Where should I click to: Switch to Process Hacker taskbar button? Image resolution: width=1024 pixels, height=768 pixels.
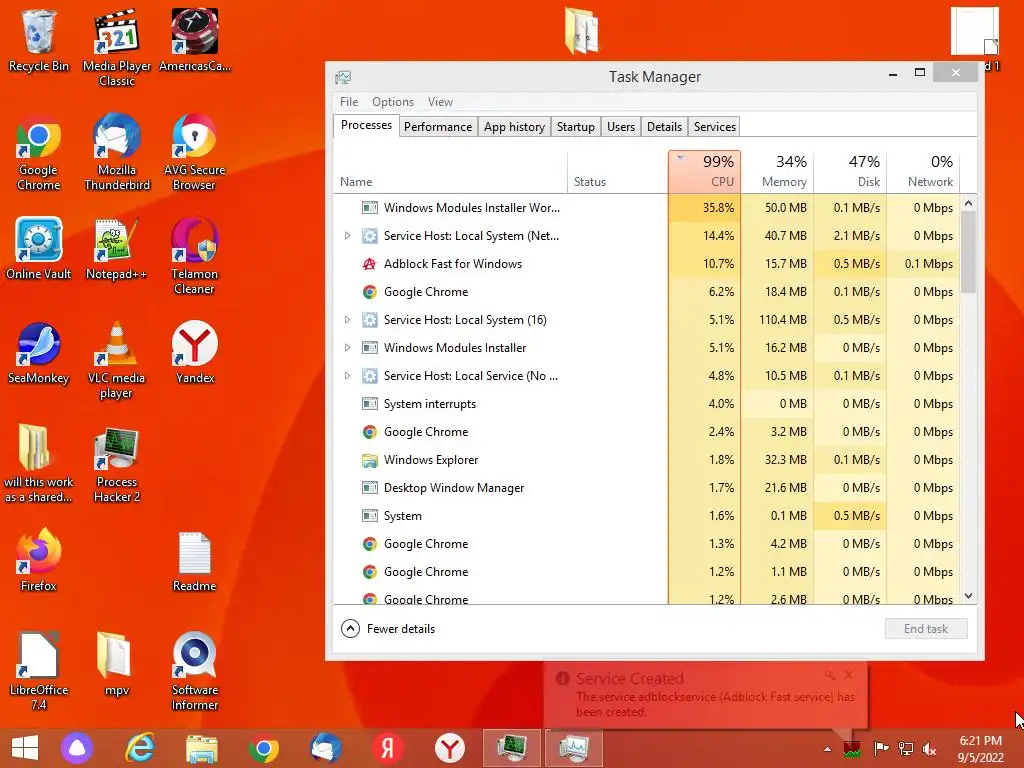tap(512, 748)
